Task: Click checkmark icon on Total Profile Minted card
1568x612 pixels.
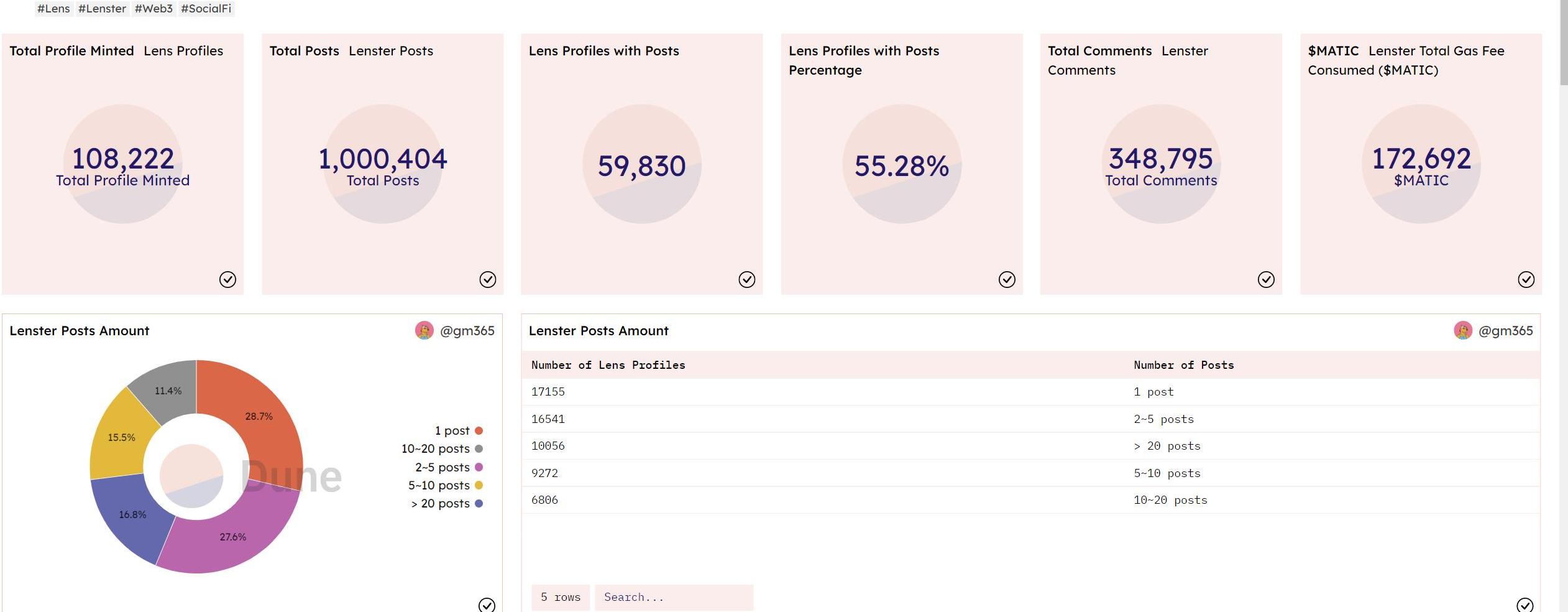Action: click(227, 280)
